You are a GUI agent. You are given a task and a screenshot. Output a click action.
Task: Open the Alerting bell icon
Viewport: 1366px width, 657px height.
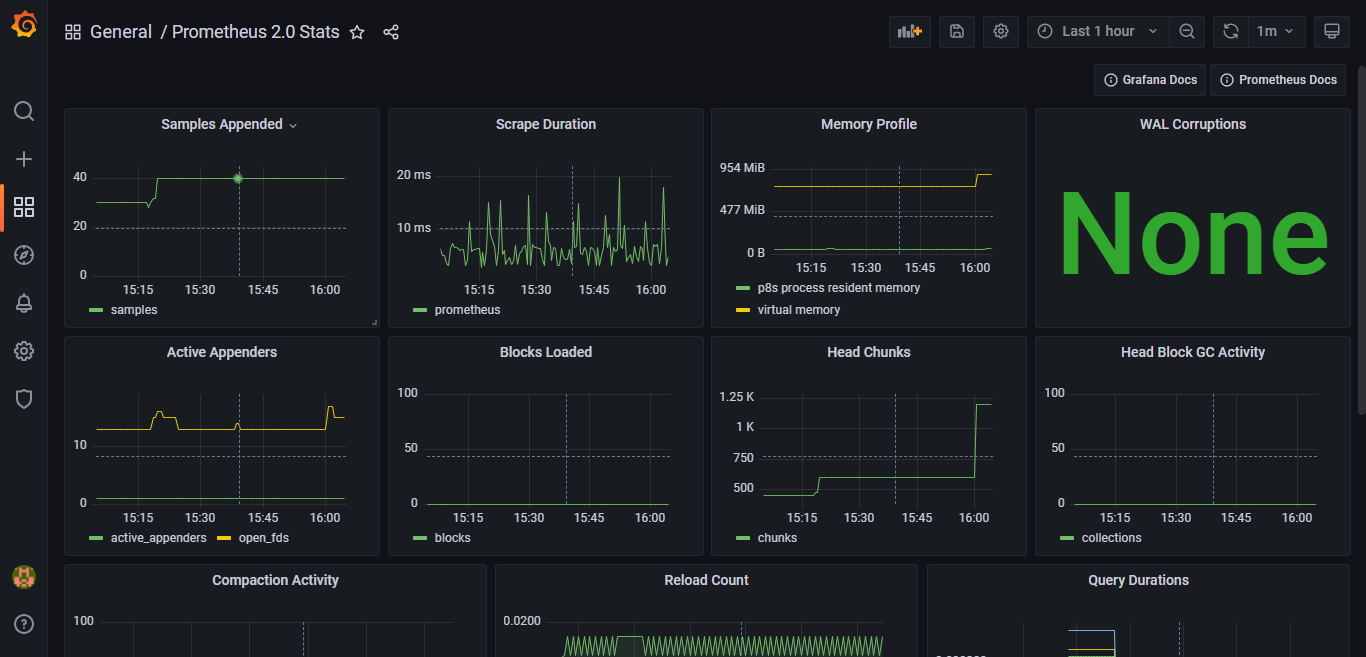pos(24,303)
